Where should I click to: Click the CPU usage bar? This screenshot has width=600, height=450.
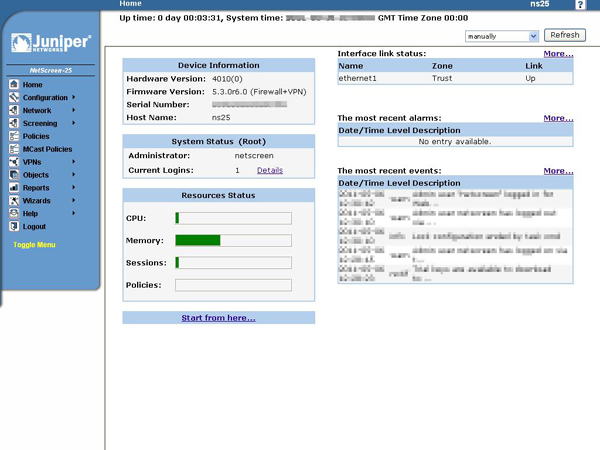(x=233, y=218)
